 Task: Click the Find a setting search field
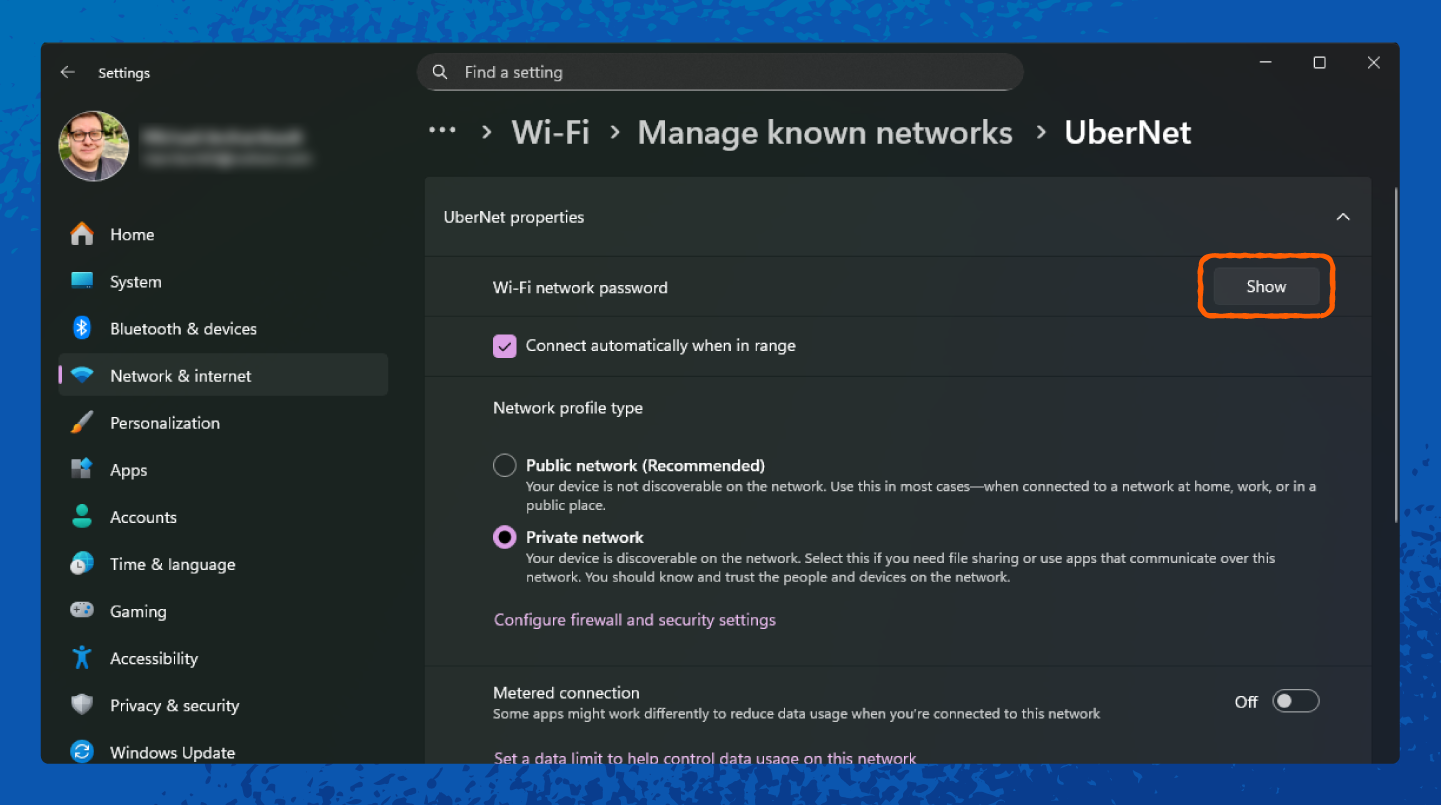click(x=719, y=72)
